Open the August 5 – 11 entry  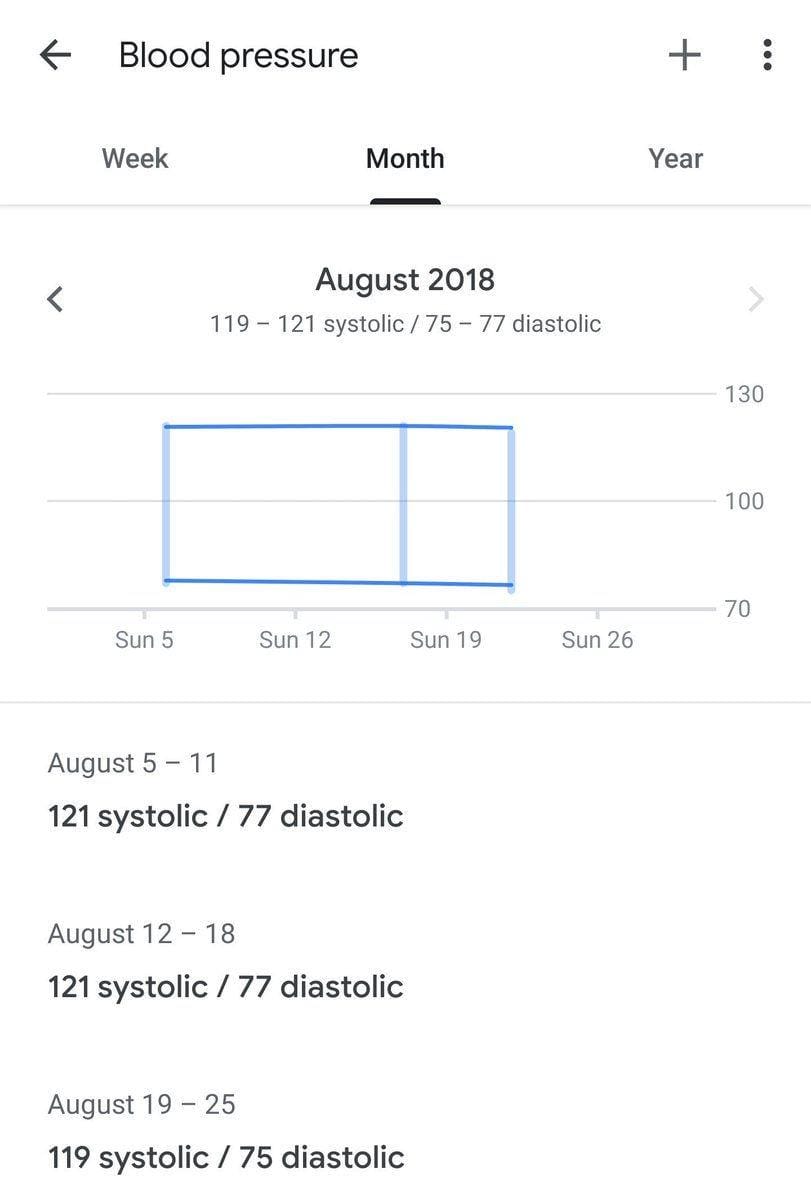[225, 790]
